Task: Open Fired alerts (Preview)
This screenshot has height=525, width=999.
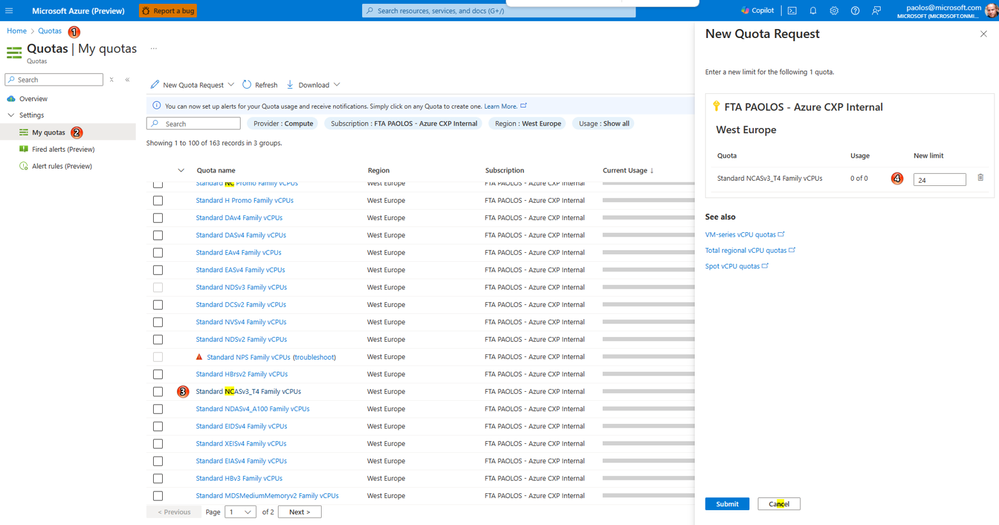Action: 63,149
